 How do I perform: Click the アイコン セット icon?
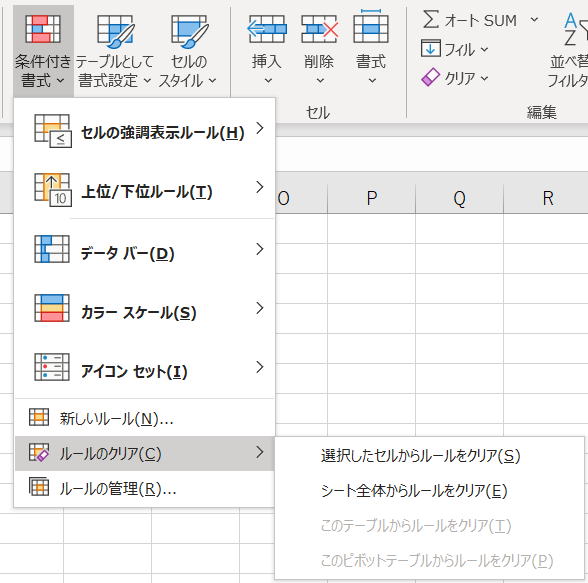click(x=52, y=367)
